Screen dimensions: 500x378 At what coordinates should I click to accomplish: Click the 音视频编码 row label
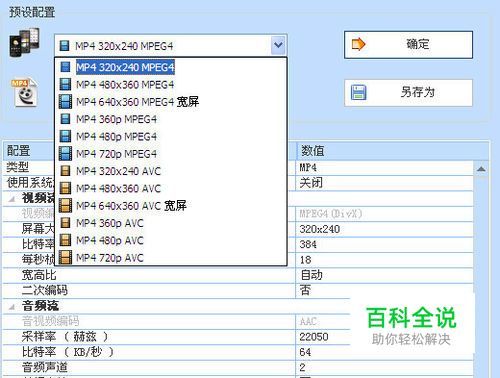[50, 321]
